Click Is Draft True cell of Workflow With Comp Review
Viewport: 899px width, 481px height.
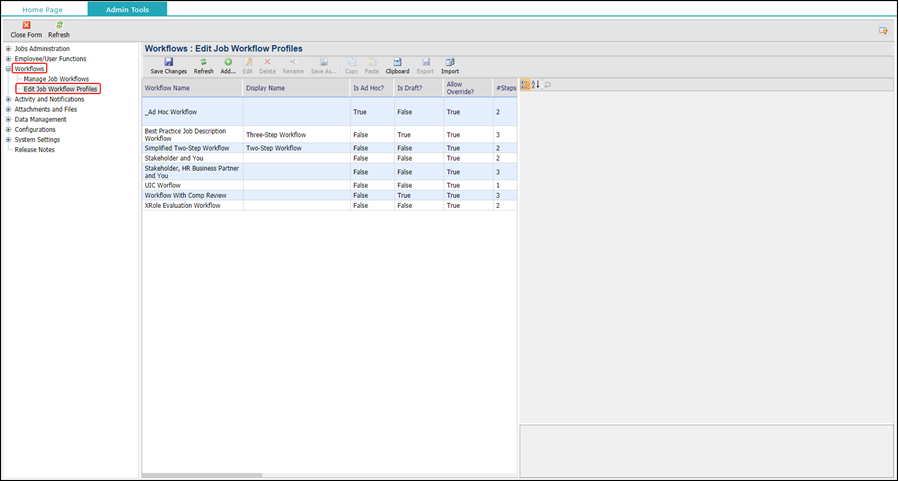(419, 195)
